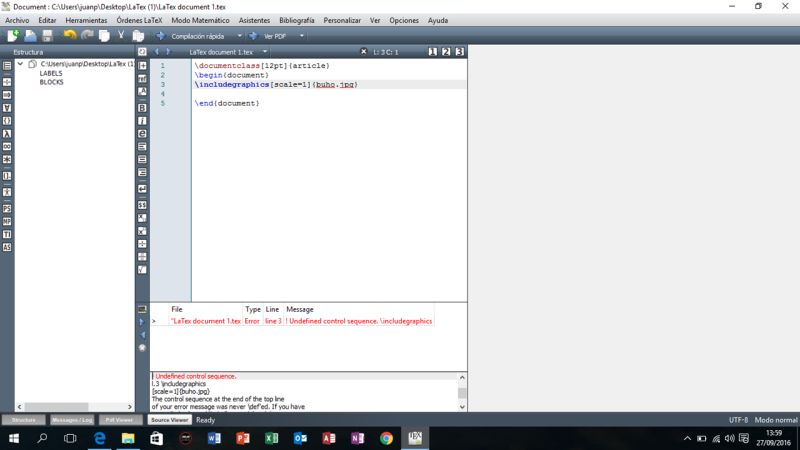
Task: Open lambda Greek letters panel
Action: [7, 134]
